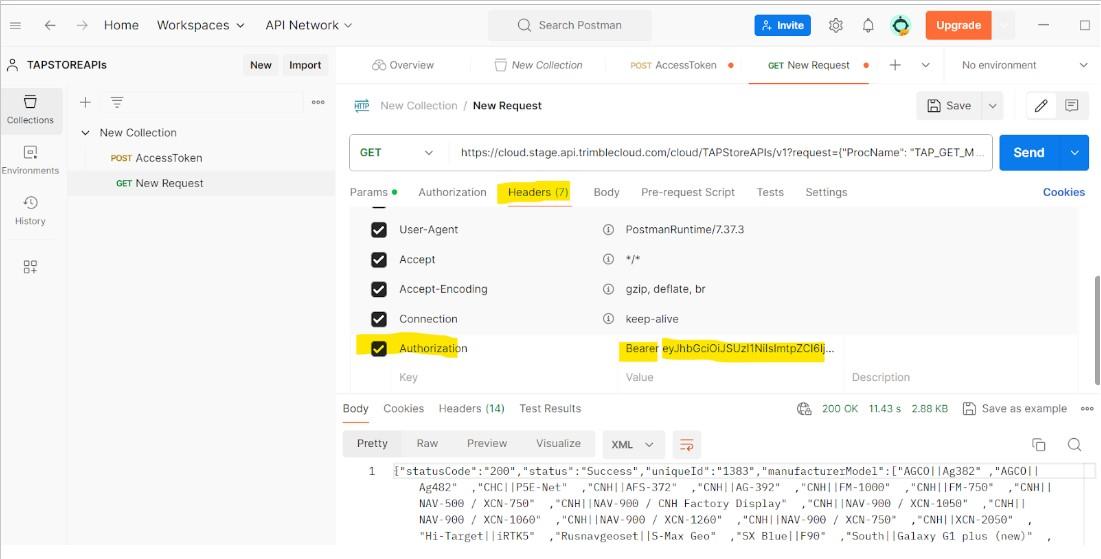
Task: Focus the Search Postman box
Action: tap(570, 25)
